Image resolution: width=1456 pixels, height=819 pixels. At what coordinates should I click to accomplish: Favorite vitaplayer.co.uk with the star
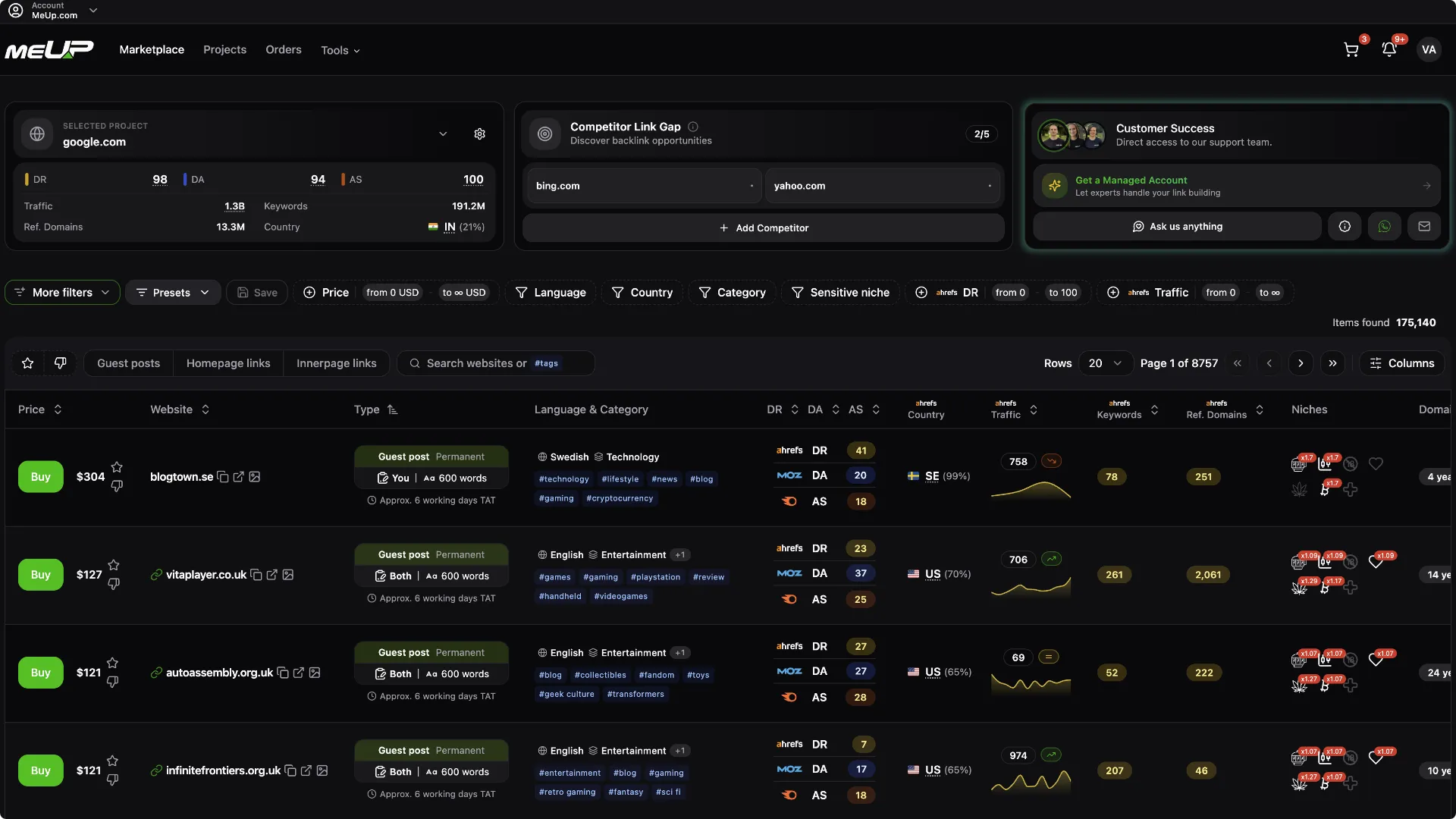click(x=114, y=565)
